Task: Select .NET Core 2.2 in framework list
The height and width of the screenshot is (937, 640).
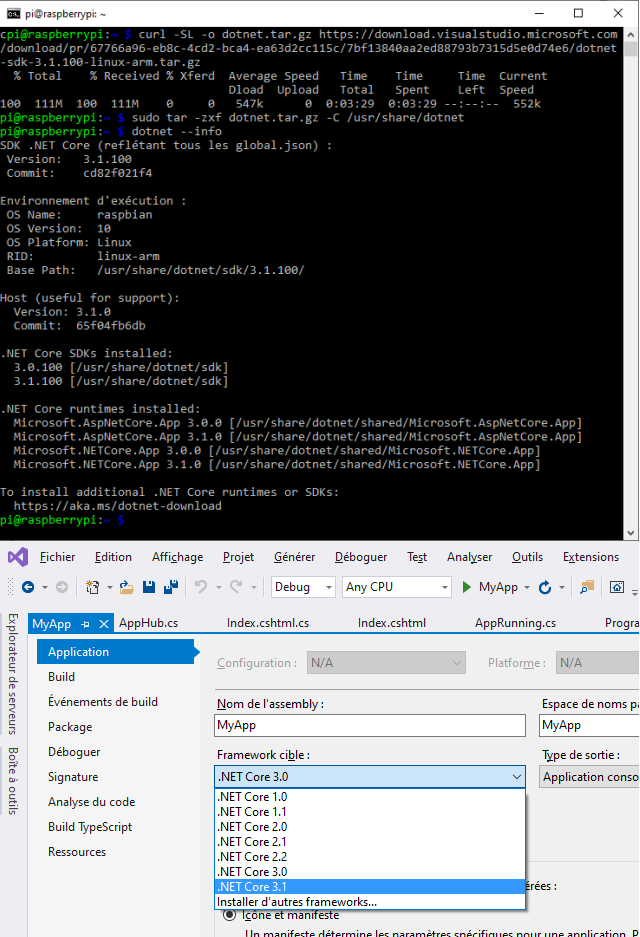Action: tap(370, 857)
